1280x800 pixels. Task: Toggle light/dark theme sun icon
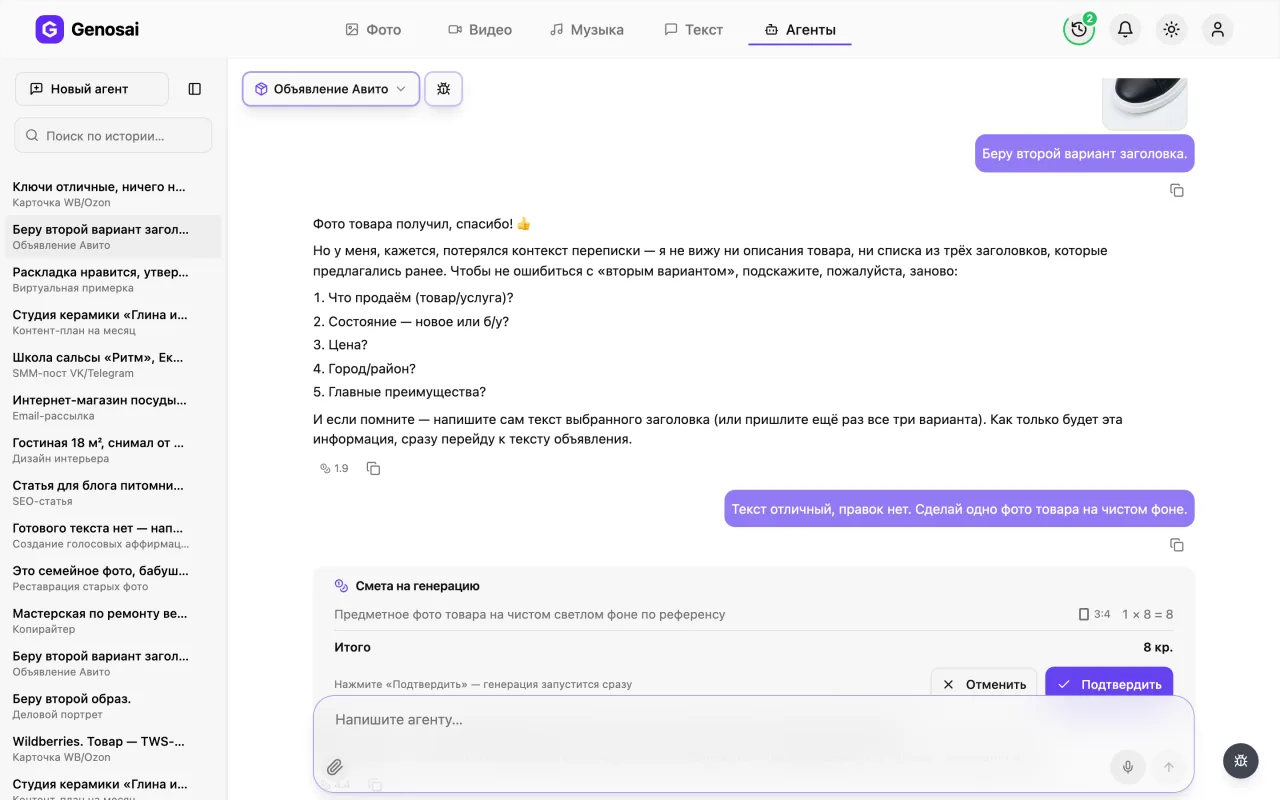(1172, 29)
